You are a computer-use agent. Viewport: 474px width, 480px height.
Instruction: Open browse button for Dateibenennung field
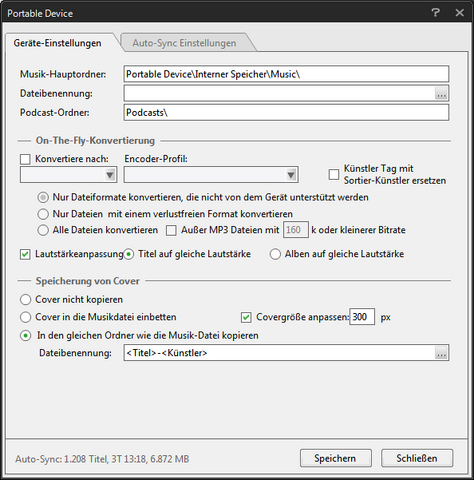pyautogui.click(x=441, y=94)
